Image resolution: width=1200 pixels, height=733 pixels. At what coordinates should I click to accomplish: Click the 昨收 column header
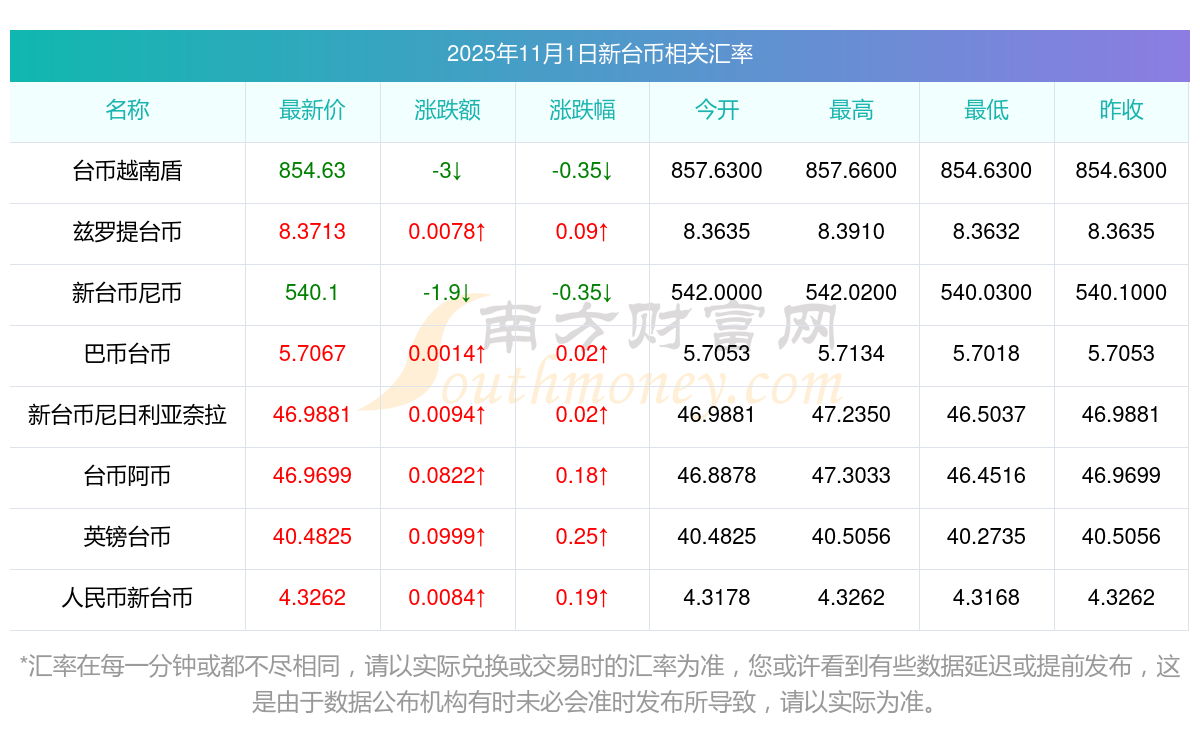pos(1121,110)
